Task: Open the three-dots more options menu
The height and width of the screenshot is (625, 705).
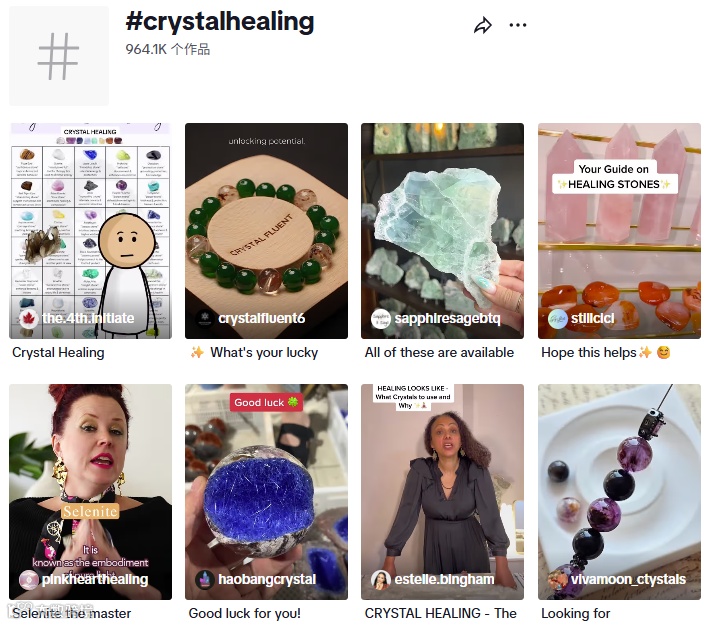Action: pyautogui.click(x=518, y=25)
